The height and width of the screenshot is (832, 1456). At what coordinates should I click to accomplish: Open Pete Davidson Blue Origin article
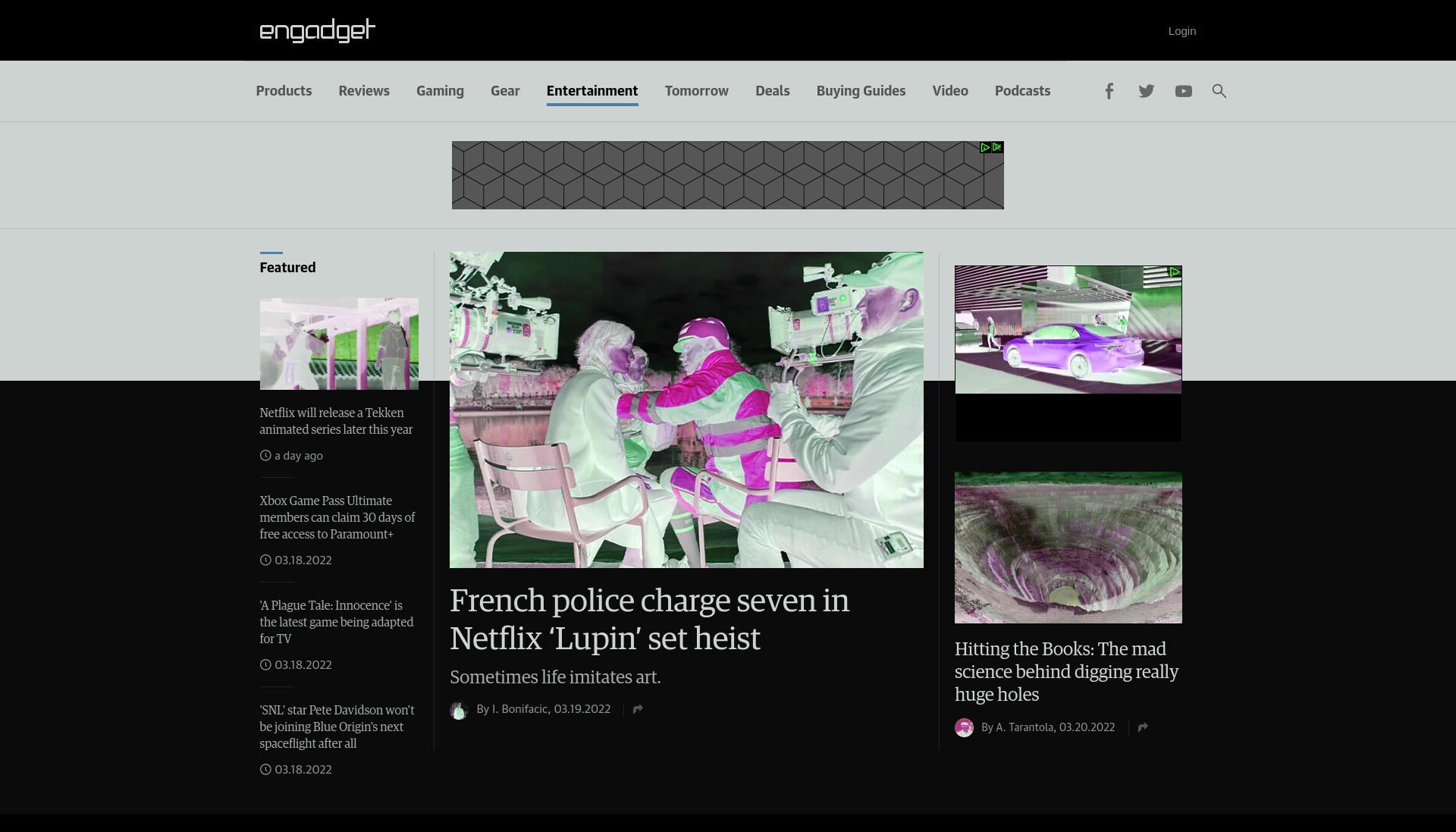coord(337,727)
